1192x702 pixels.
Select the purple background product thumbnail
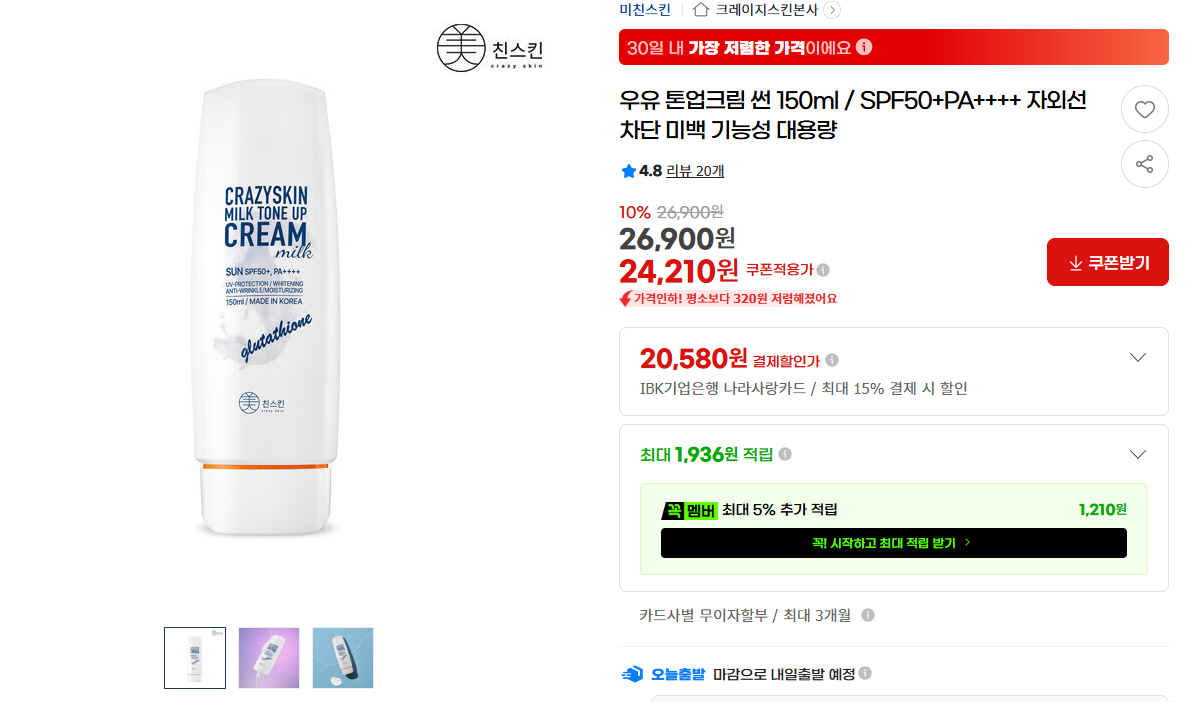pyautogui.click(x=268, y=658)
